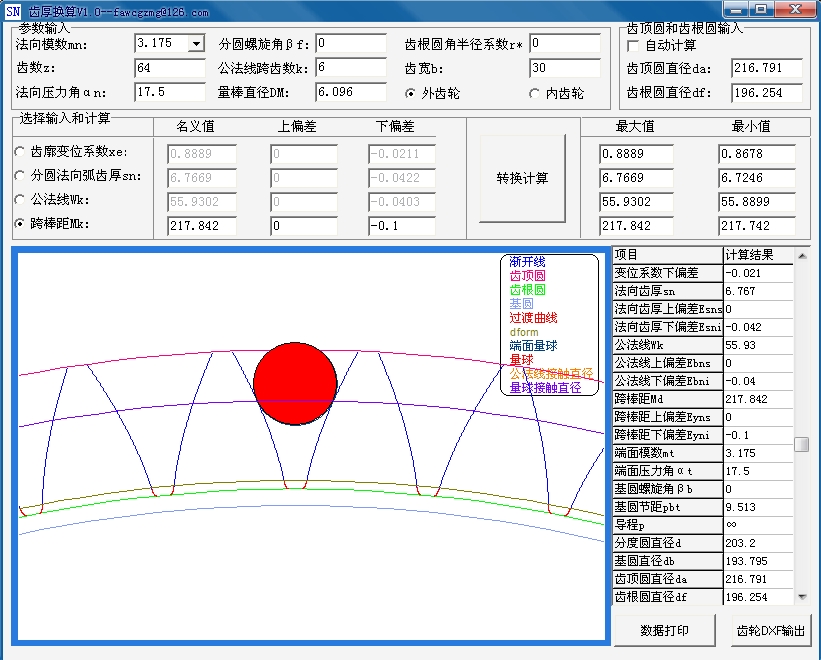
Task: Choose 公法线Wk input mode
Action: (20, 200)
